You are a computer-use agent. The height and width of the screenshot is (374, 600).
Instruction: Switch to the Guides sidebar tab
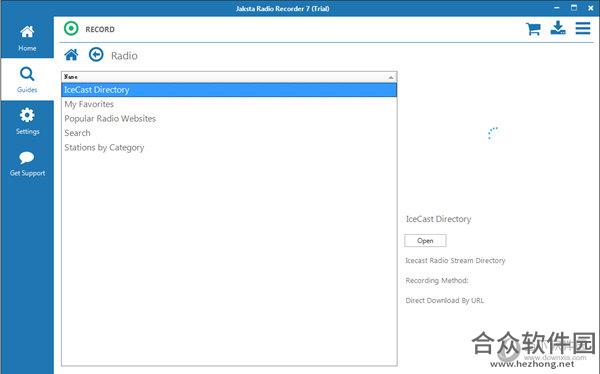click(27, 80)
